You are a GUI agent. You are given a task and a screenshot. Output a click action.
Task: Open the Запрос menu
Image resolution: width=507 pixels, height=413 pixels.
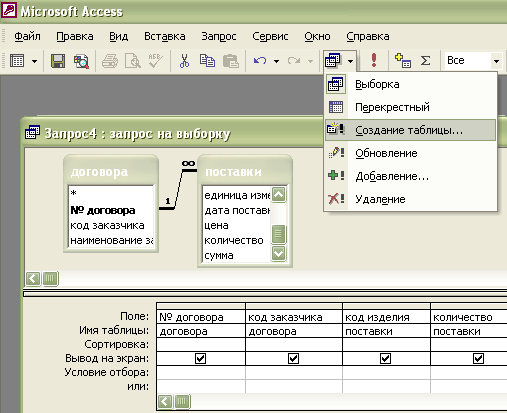[x=219, y=36]
